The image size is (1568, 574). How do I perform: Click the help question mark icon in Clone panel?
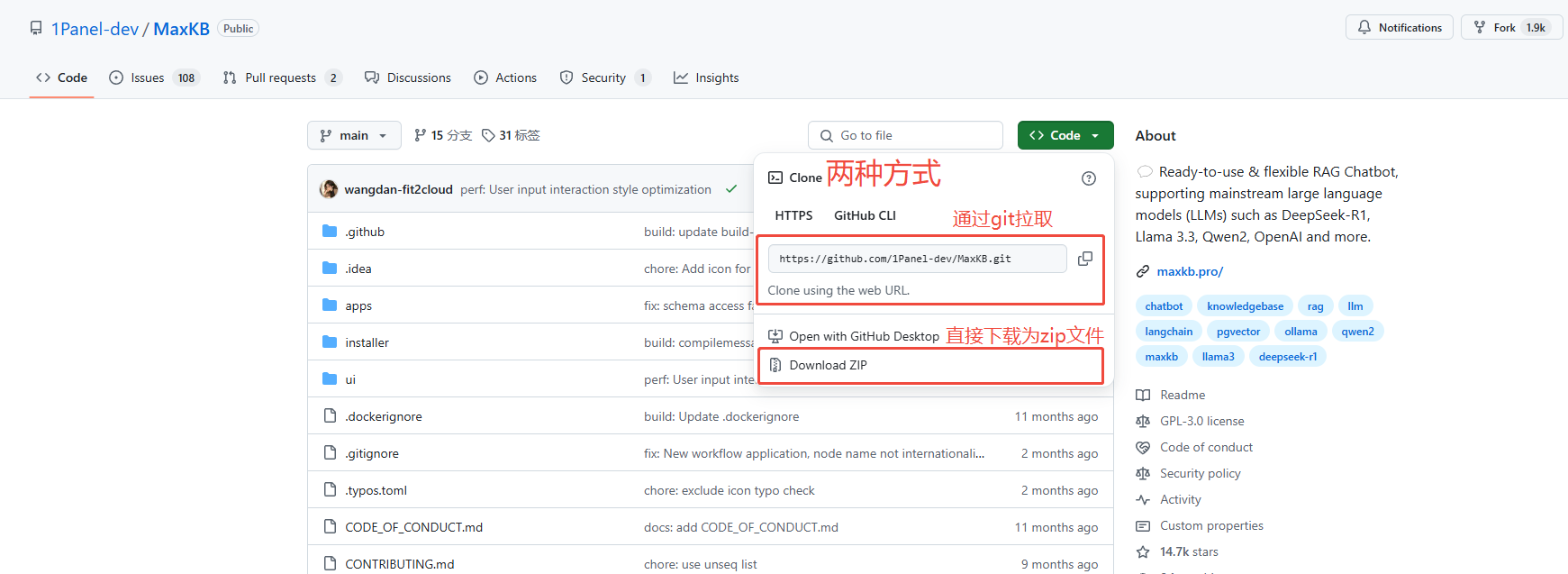1089,178
